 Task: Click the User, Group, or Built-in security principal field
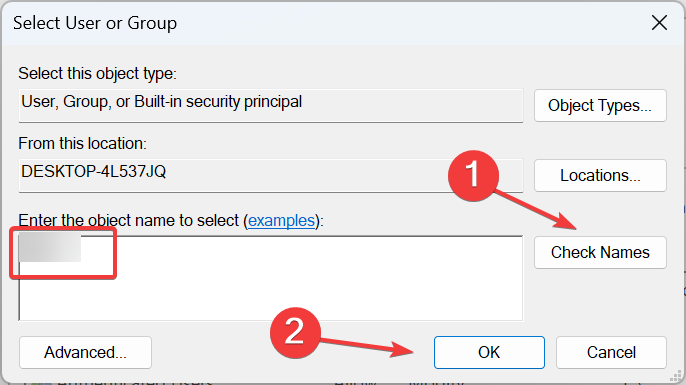(x=271, y=105)
